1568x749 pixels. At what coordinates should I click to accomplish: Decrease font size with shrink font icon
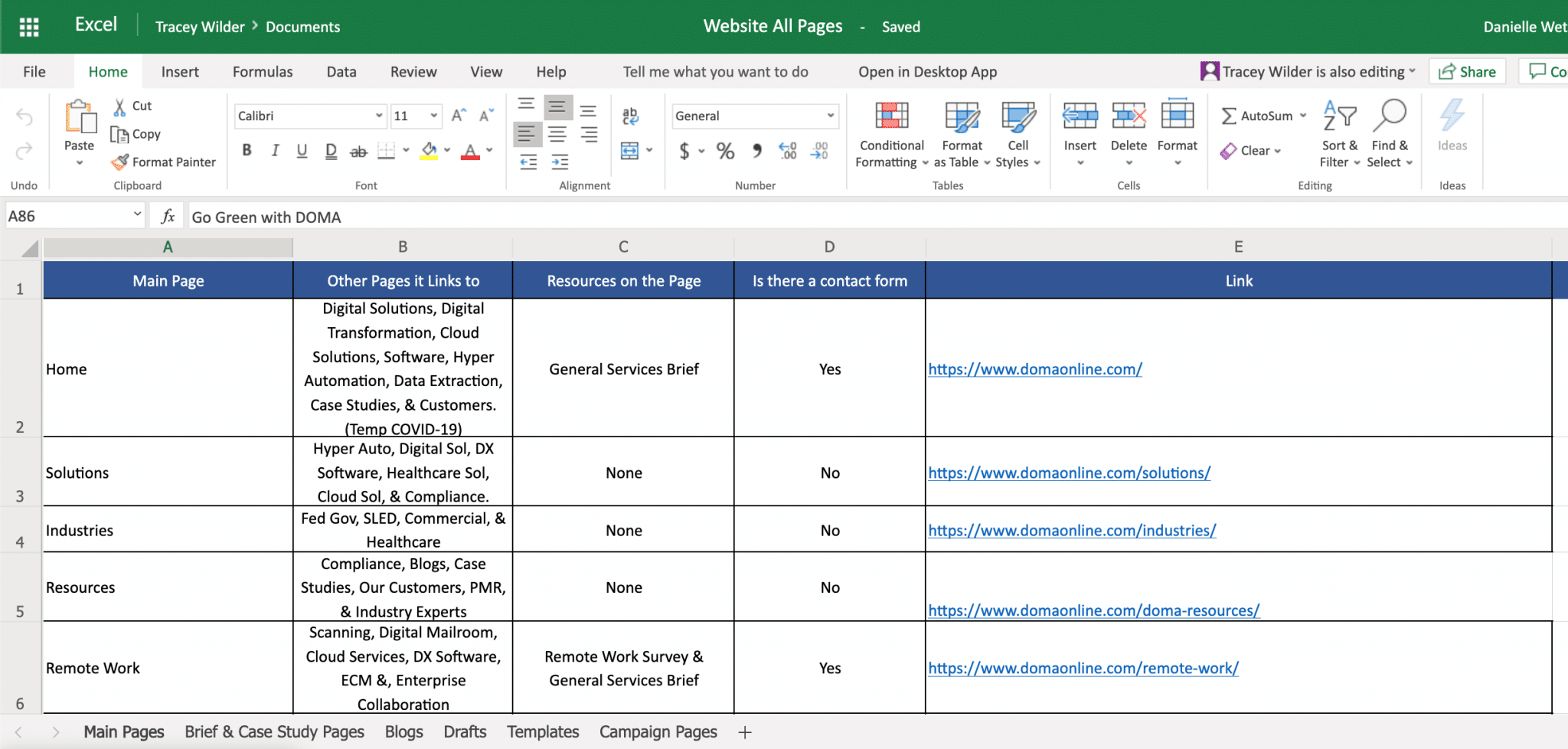point(485,116)
